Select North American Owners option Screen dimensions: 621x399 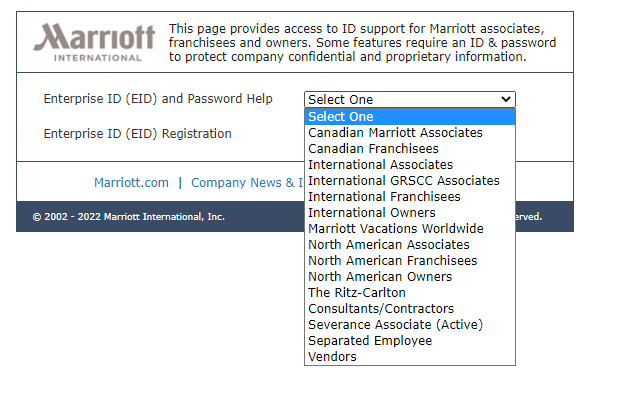tap(410, 277)
